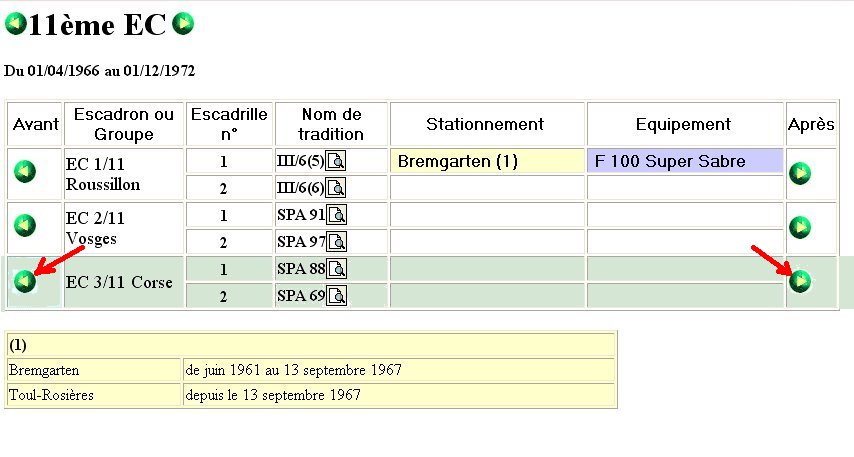Click the Stationnement column header
The width and height of the screenshot is (854, 457).
(485, 124)
